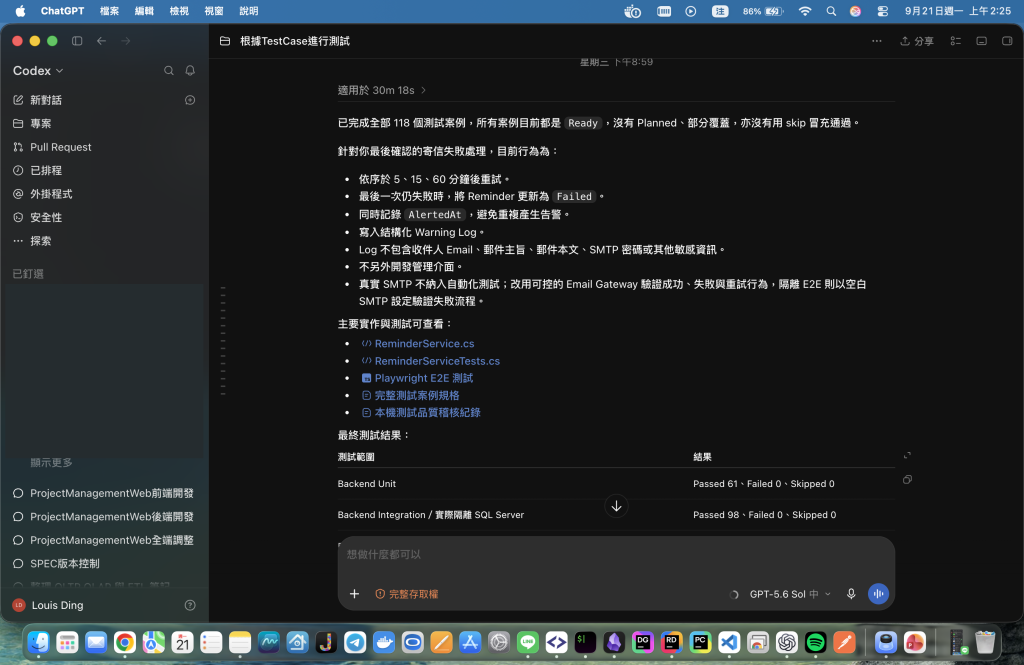Open the three-dot more options menu
The image size is (1024, 665).
(876, 41)
